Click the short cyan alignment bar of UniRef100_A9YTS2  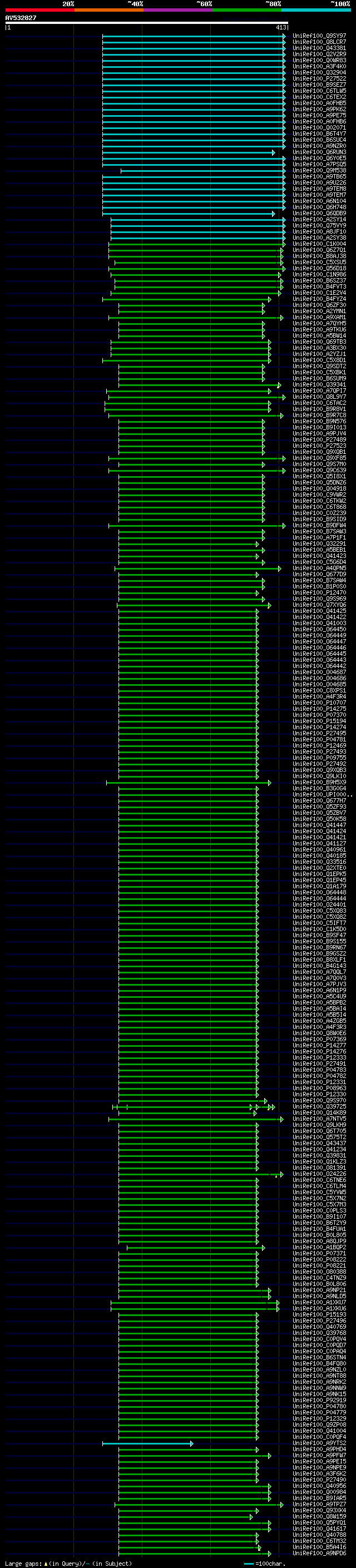[147, 1443]
